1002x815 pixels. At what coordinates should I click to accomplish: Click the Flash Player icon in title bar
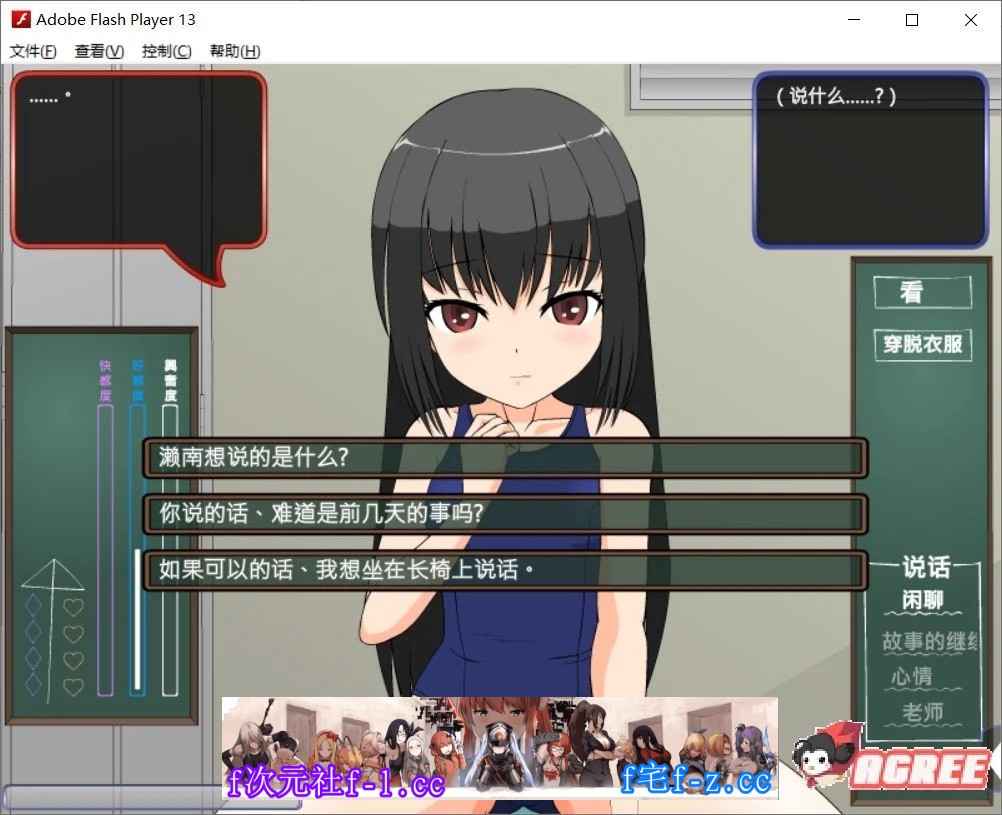pyautogui.click(x=20, y=19)
